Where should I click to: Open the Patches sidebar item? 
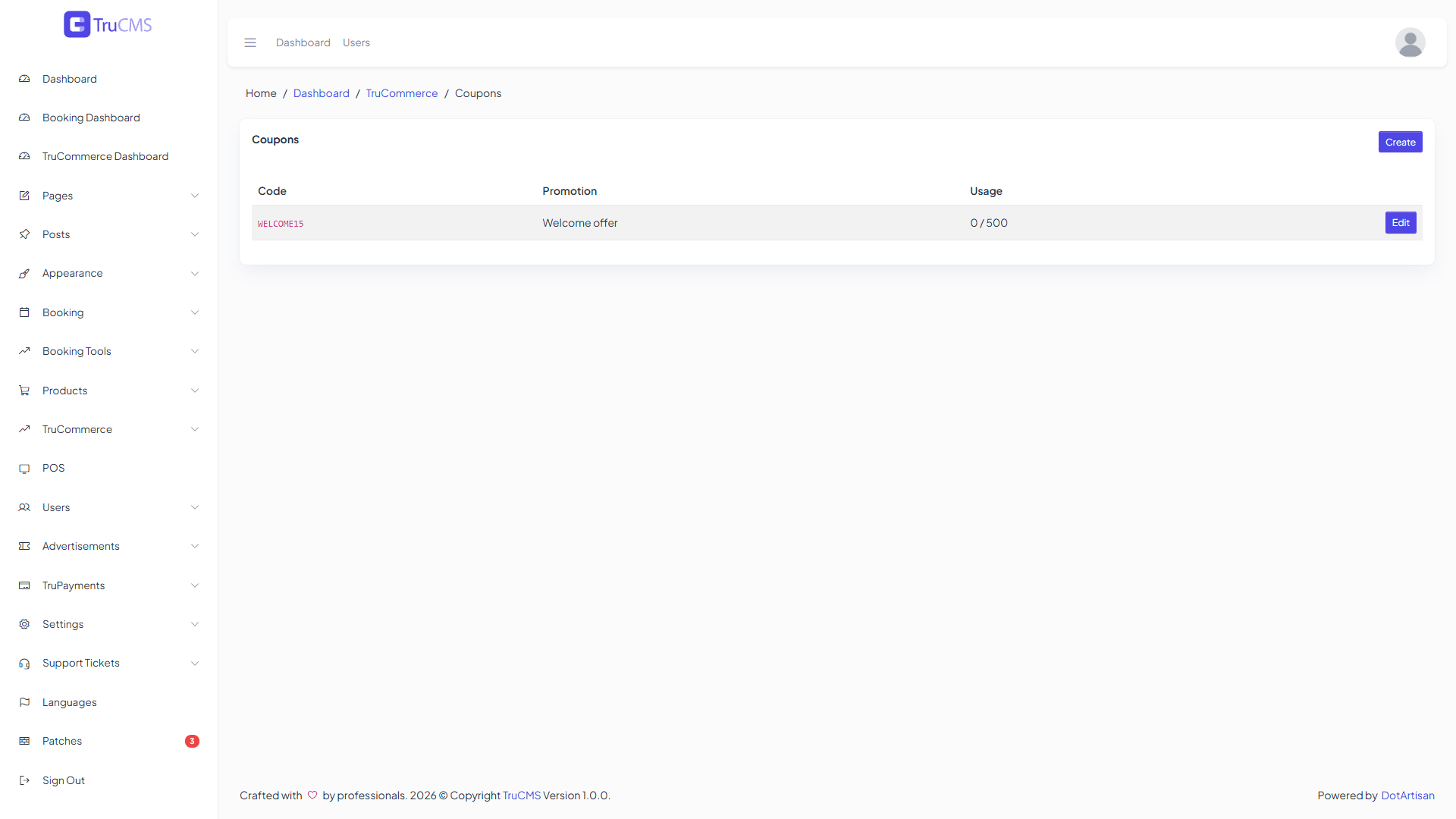click(x=108, y=741)
